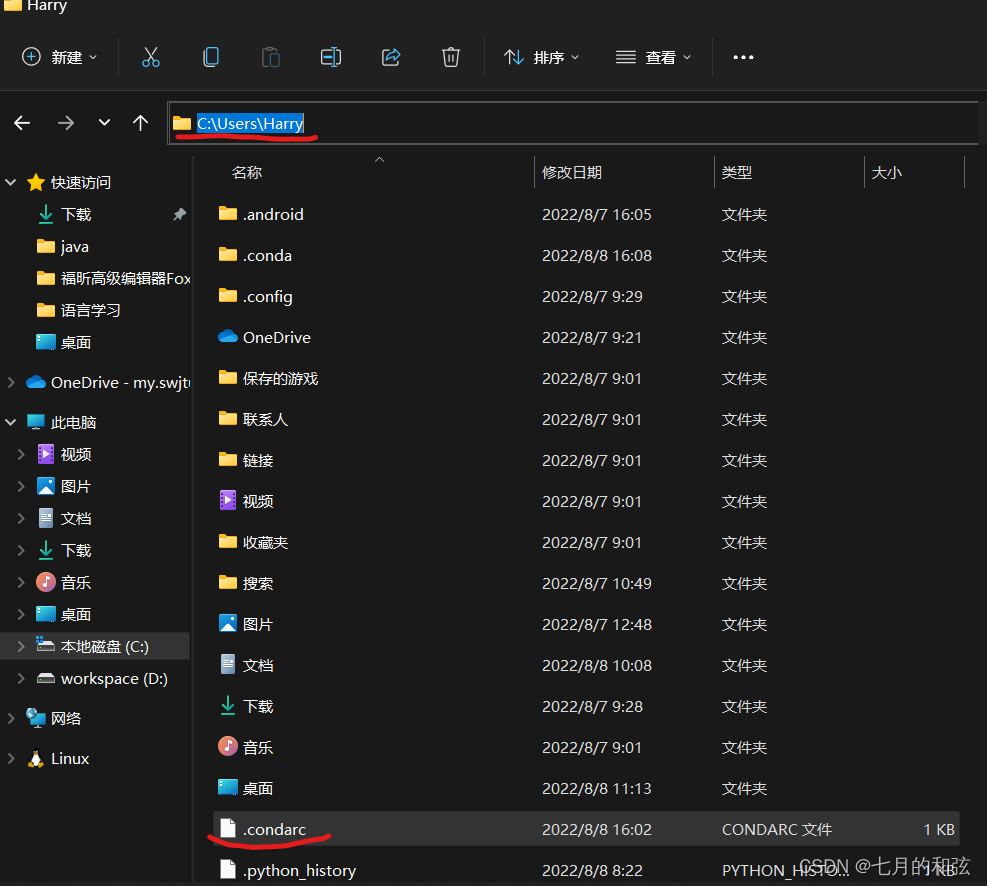Image resolution: width=987 pixels, height=886 pixels.
Task: Collapse the 快速访问 tree section
Action: click(12, 182)
